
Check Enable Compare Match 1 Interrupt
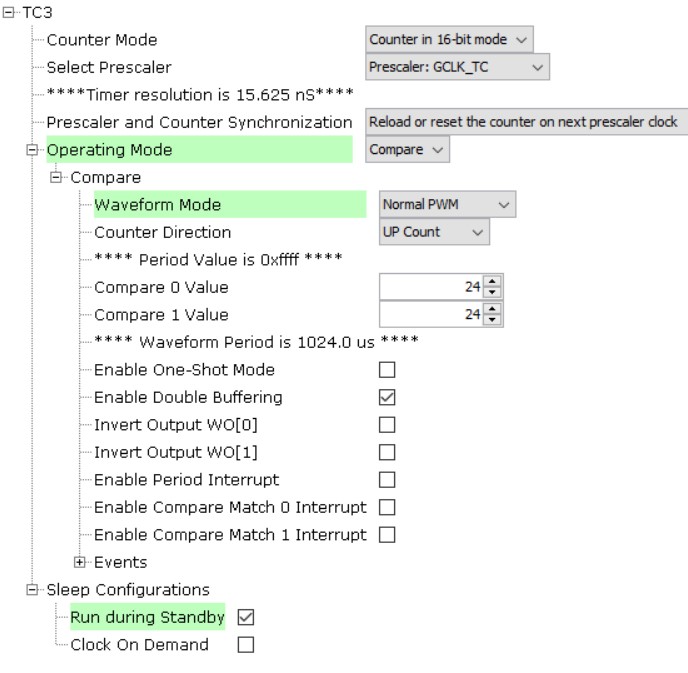tap(387, 535)
